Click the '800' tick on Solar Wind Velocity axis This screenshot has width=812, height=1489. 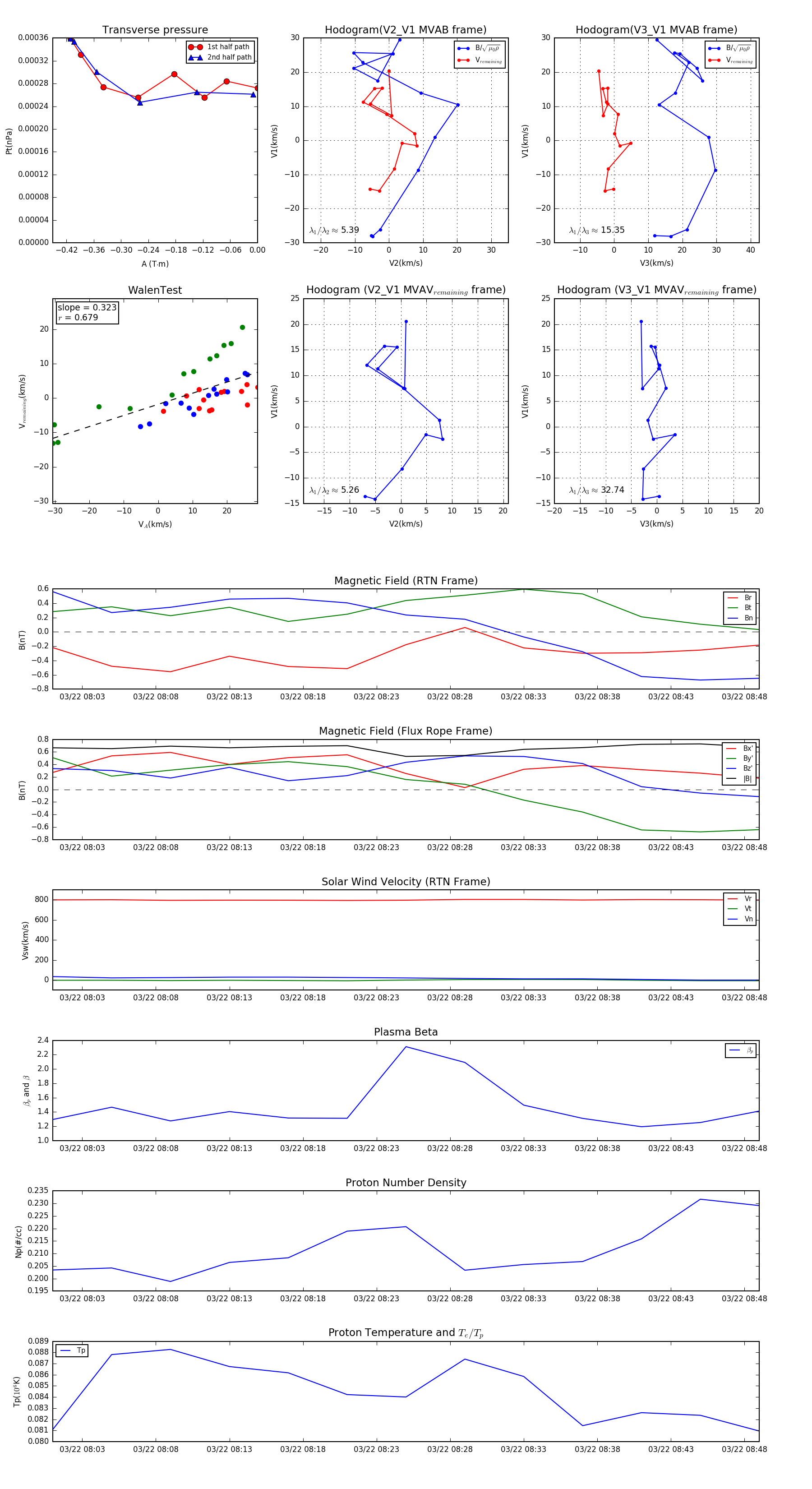click(x=42, y=899)
